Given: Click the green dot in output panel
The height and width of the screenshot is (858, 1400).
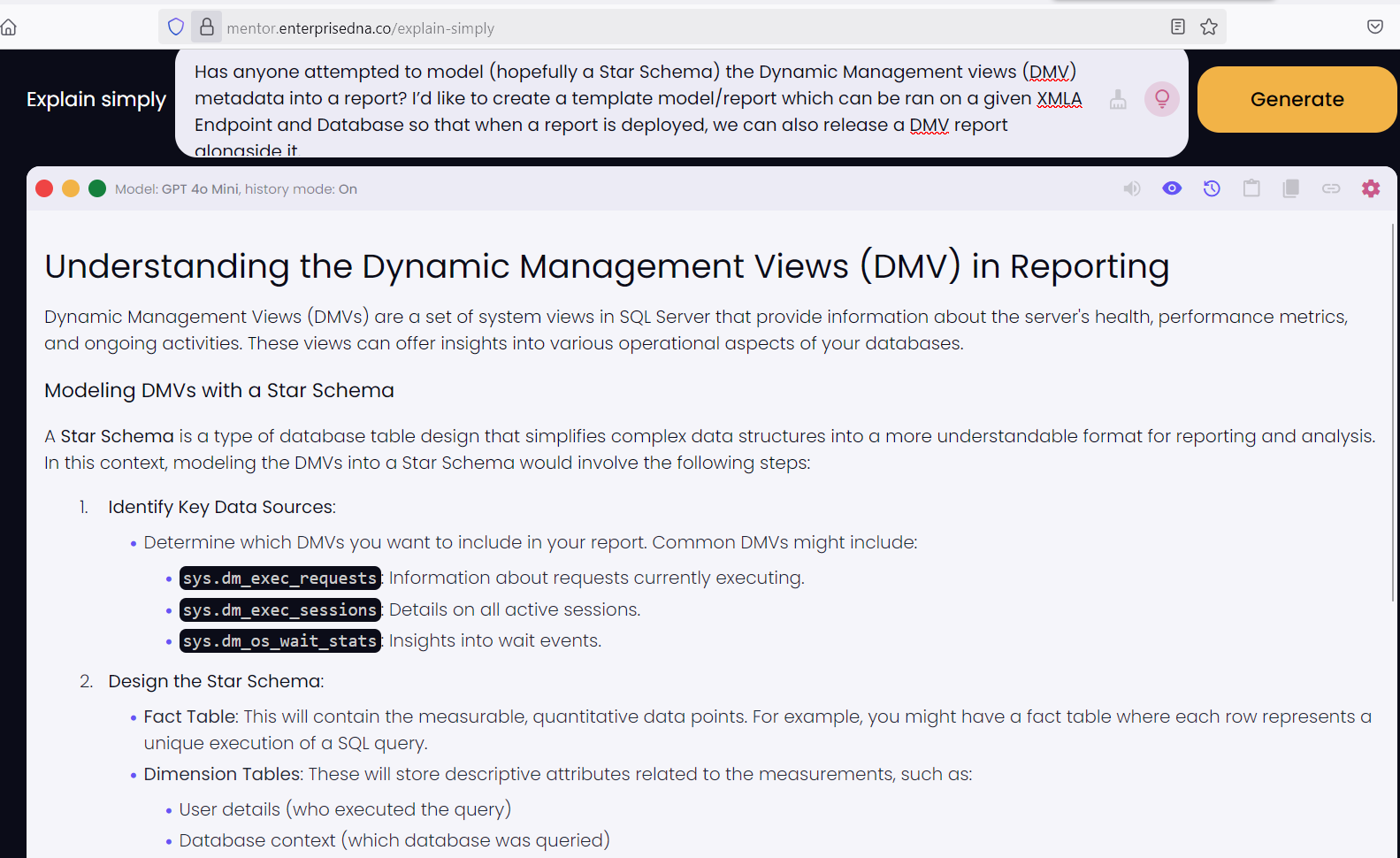Looking at the screenshot, I should click(97, 188).
